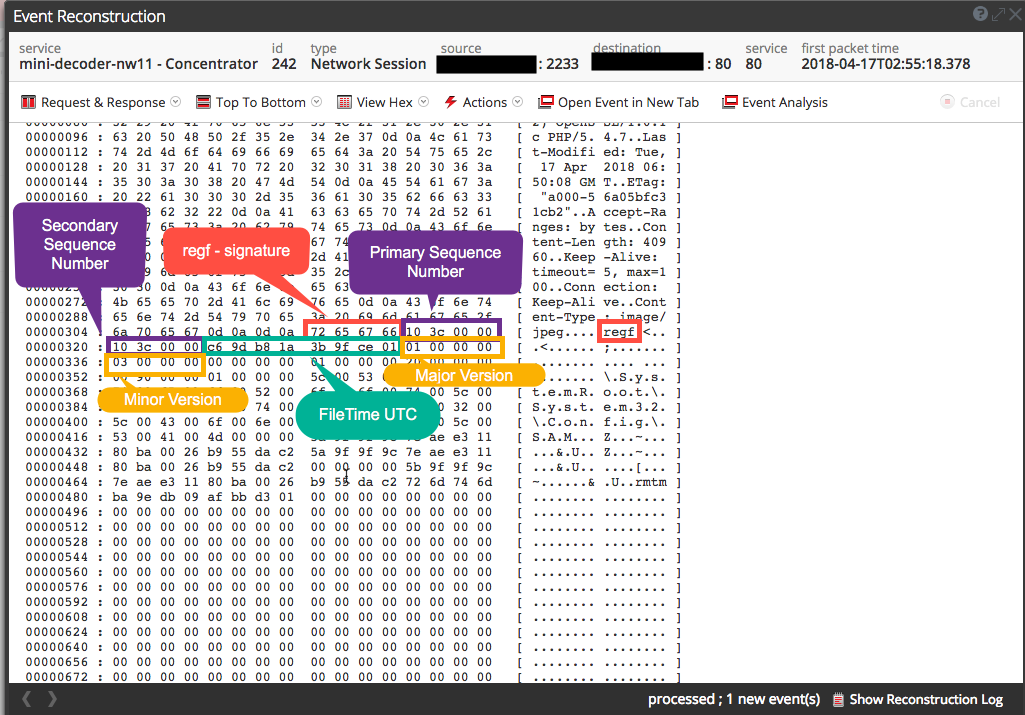1025x715 pixels.
Task: Go to the next event arrow
Action: tap(53, 699)
